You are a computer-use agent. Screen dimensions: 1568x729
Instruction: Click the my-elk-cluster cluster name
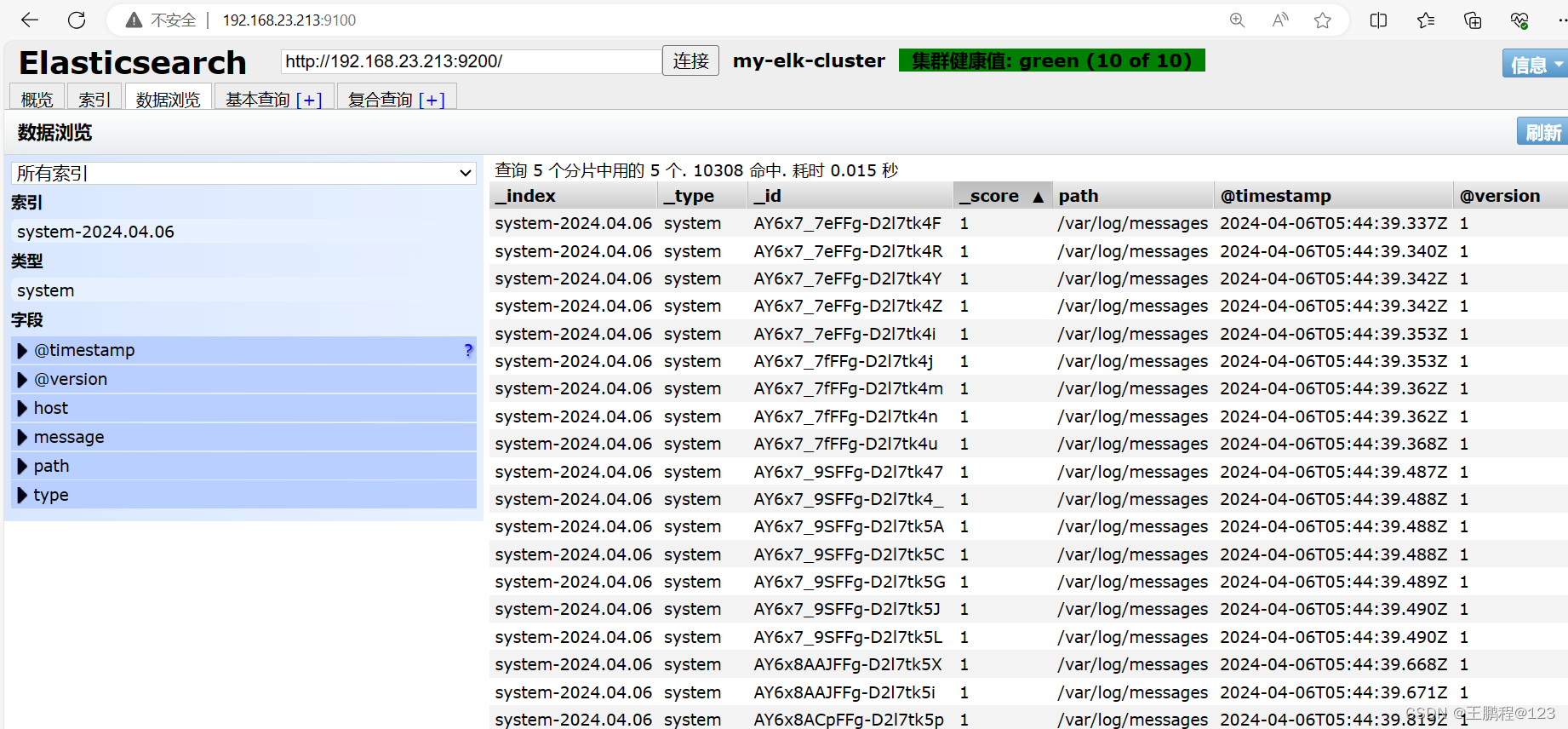coord(809,60)
